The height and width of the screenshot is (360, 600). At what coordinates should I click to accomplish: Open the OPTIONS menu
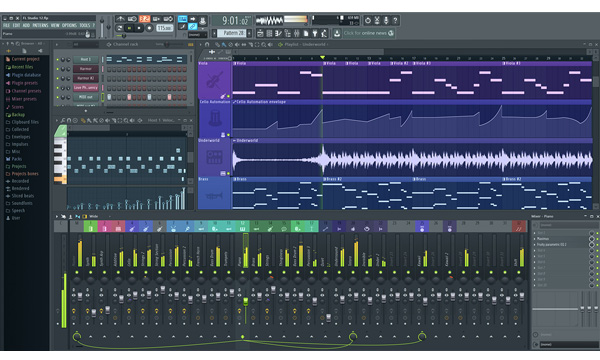tap(69, 25)
